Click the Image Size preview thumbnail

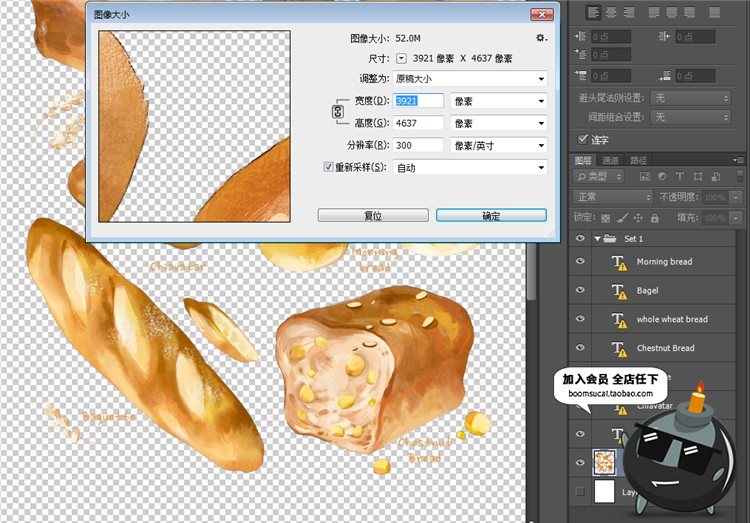tap(194, 126)
